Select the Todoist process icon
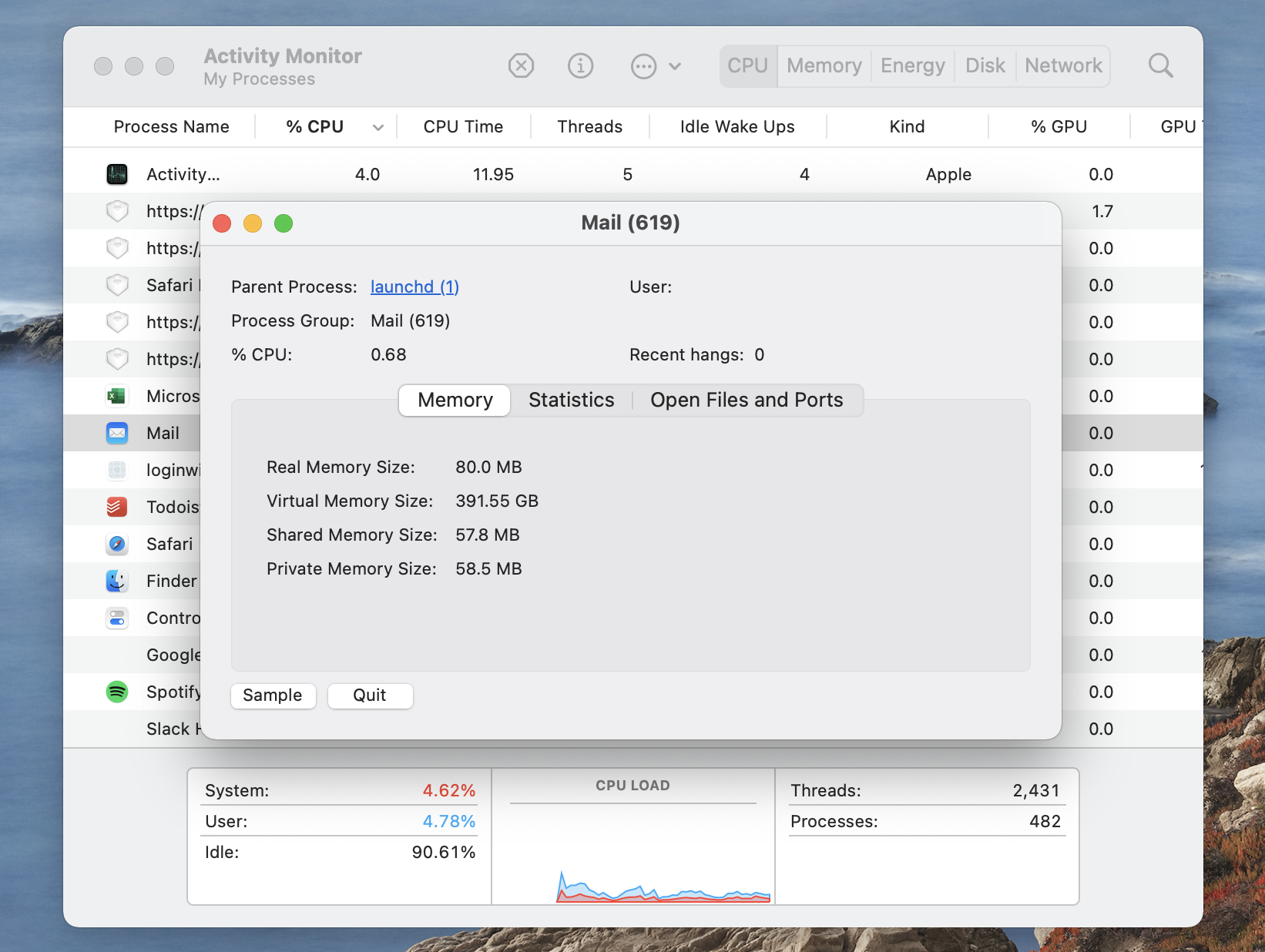 point(117,507)
